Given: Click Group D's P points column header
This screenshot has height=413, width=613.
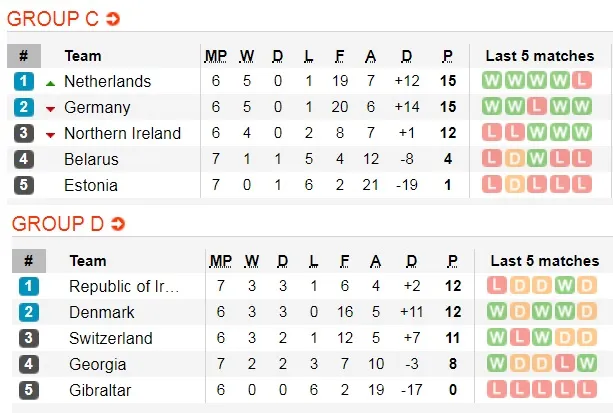Looking at the screenshot, I should (x=452, y=261).
